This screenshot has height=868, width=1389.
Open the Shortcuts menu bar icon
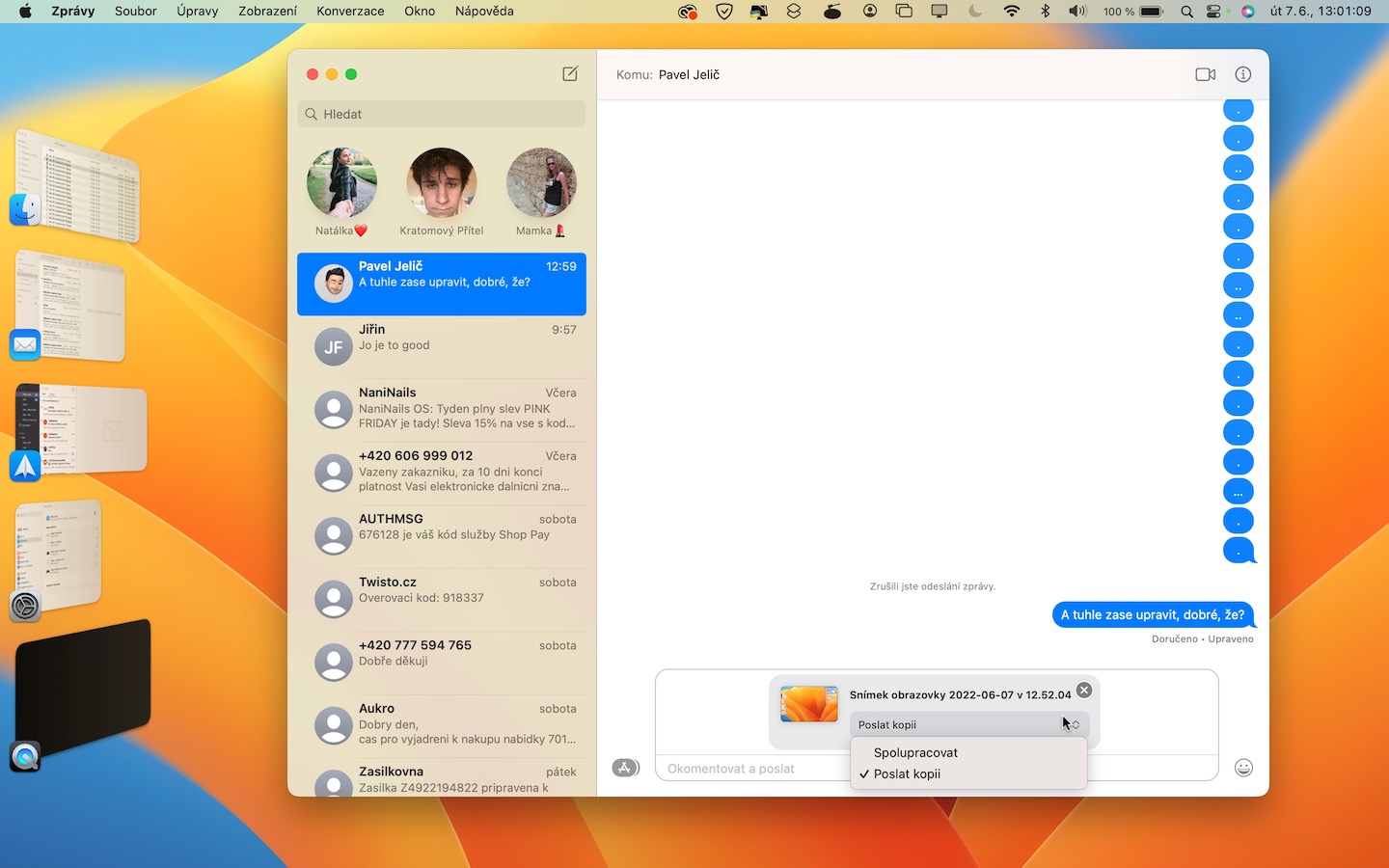[794, 12]
